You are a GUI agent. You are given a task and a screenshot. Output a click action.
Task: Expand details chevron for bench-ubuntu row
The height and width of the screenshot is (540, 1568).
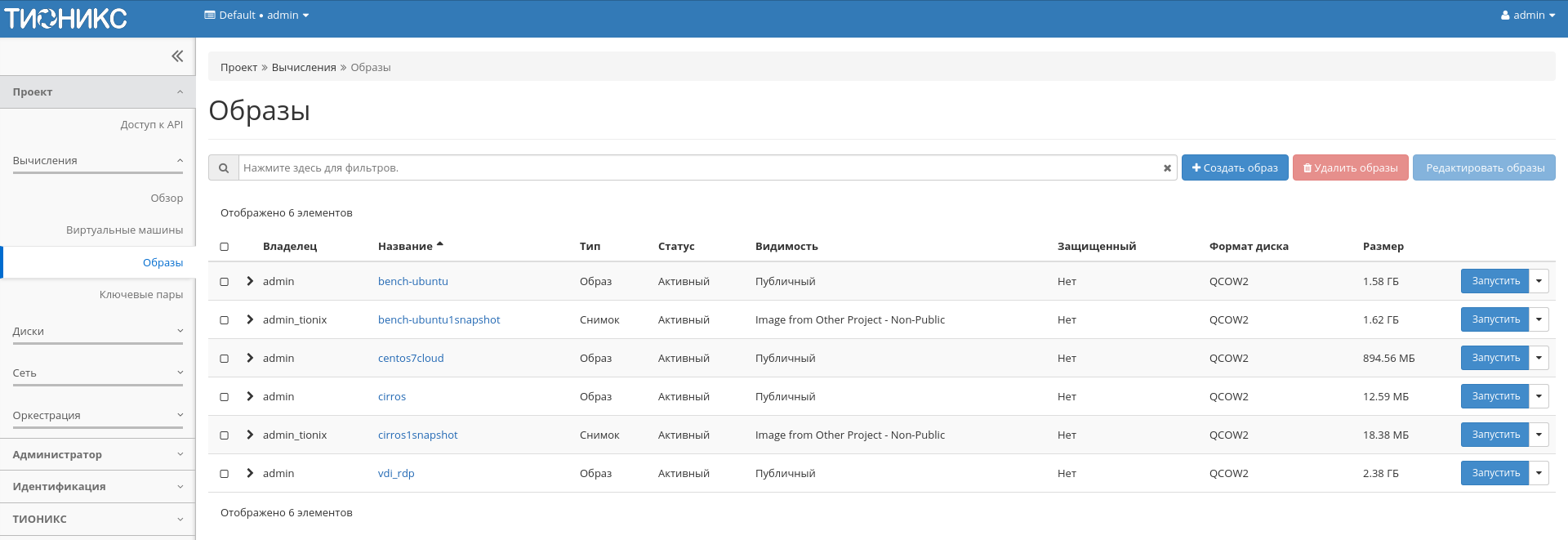(250, 281)
